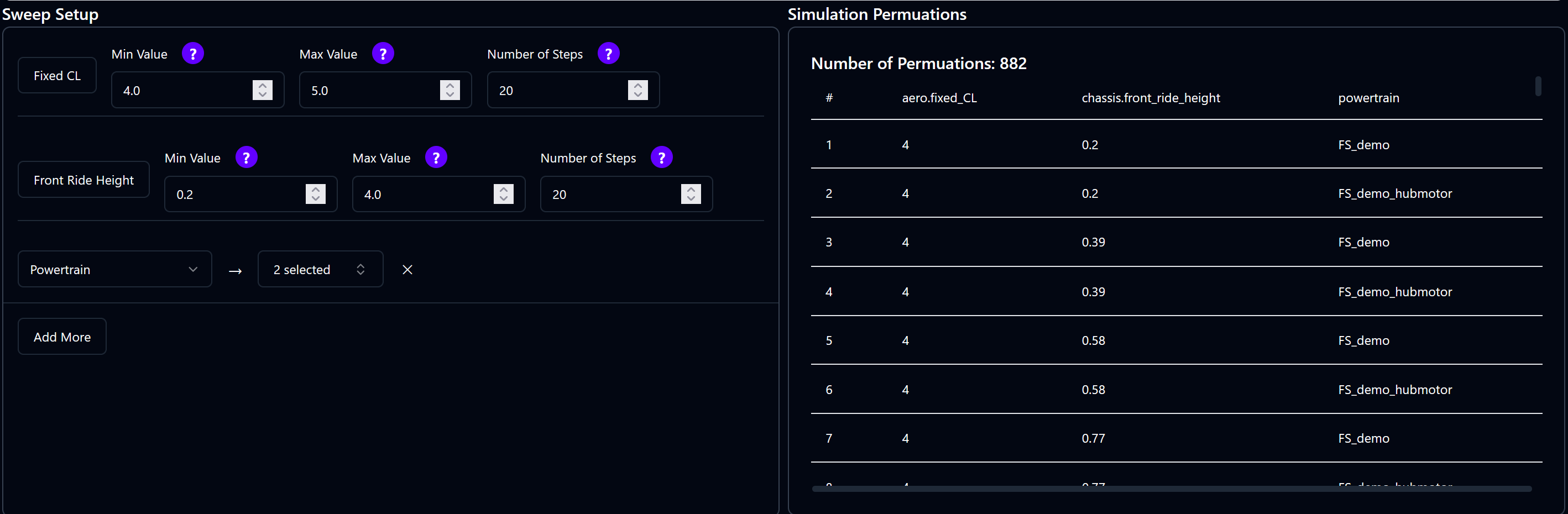This screenshot has height=514, width=1568.
Task: Click Fixed CL Number of Steps stepper
Action: pos(637,90)
